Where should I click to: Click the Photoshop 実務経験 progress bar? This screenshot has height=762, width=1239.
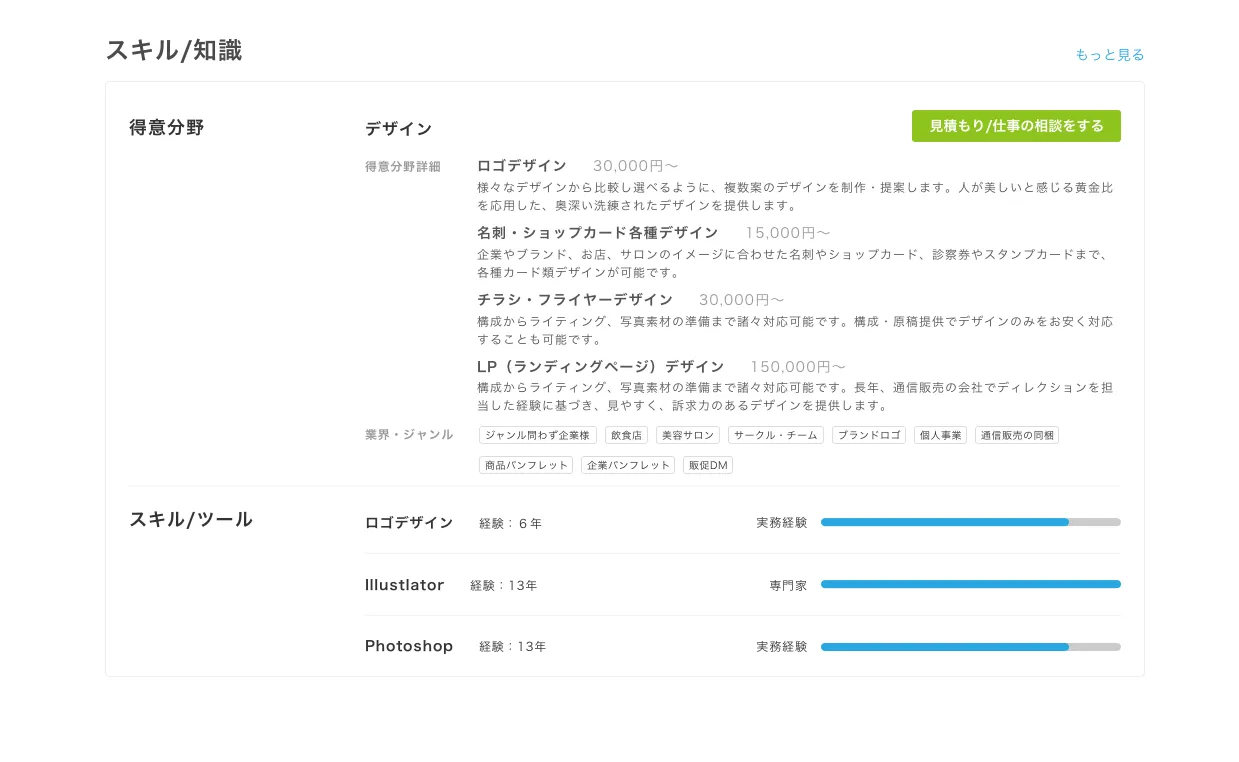click(970, 647)
